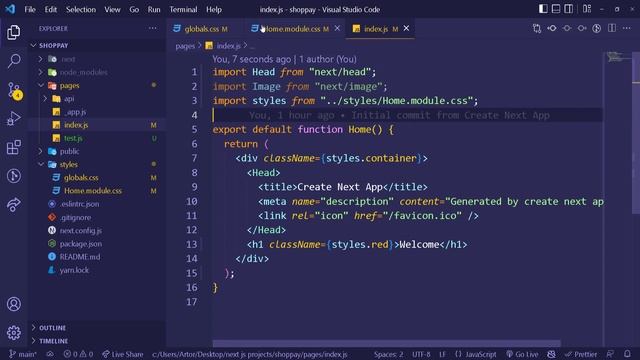
Task: Open test.js file in explorer
Action: [x=97, y=138]
